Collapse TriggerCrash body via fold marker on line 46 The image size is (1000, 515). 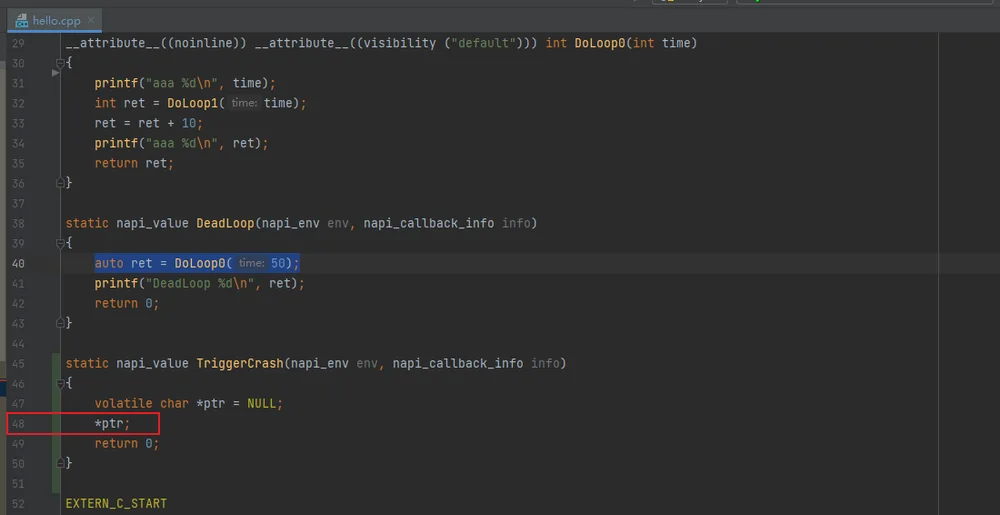[60, 383]
